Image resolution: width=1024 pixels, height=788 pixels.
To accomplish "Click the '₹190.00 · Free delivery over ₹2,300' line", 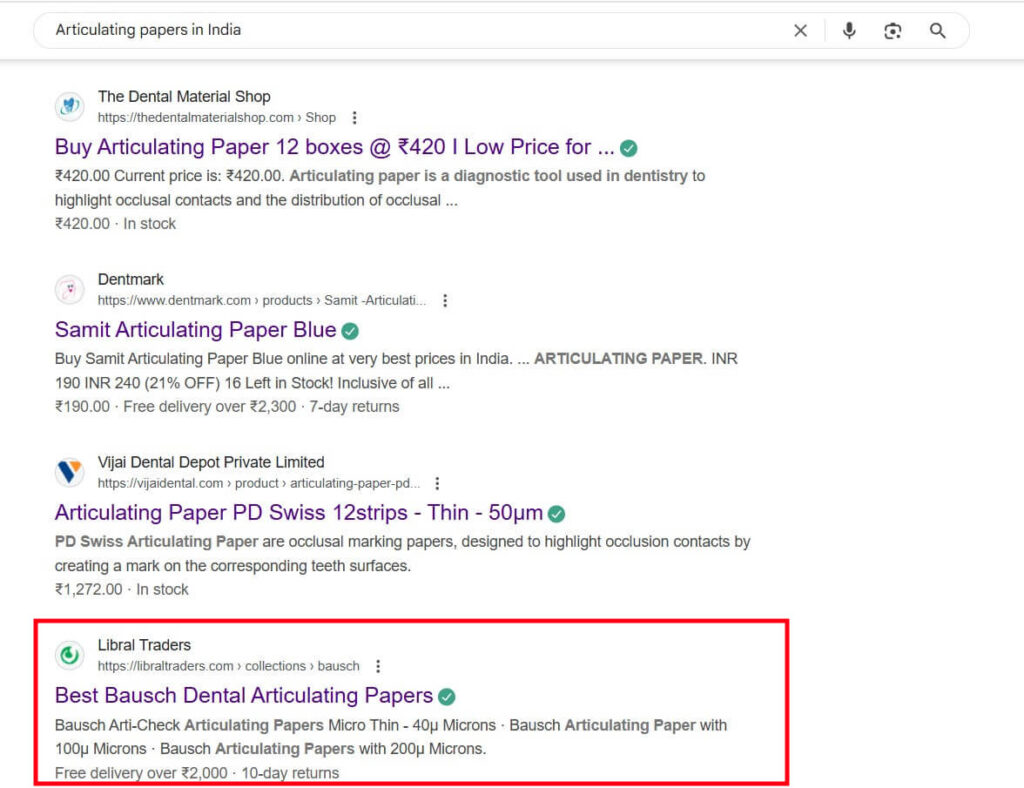I will pyautogui.click(x=227, y=407).
